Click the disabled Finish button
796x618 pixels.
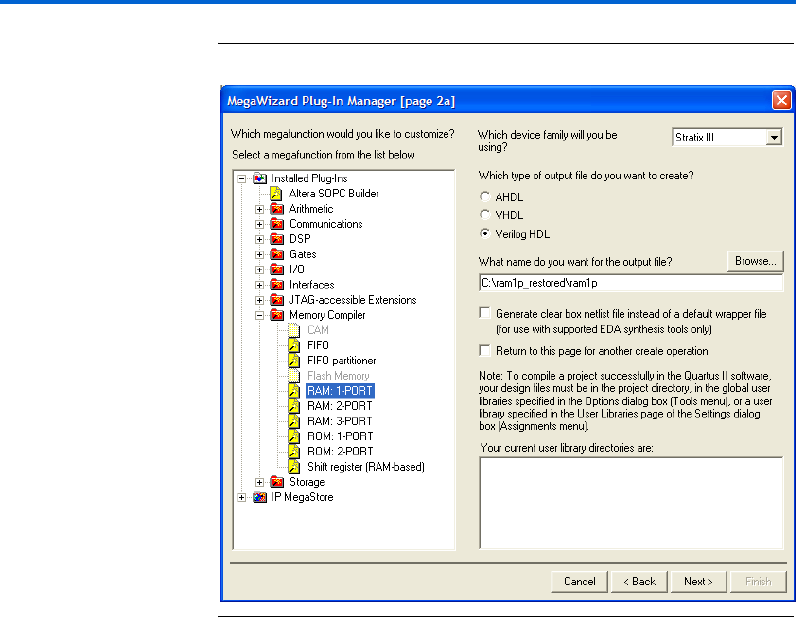click(x=758, y=581)
